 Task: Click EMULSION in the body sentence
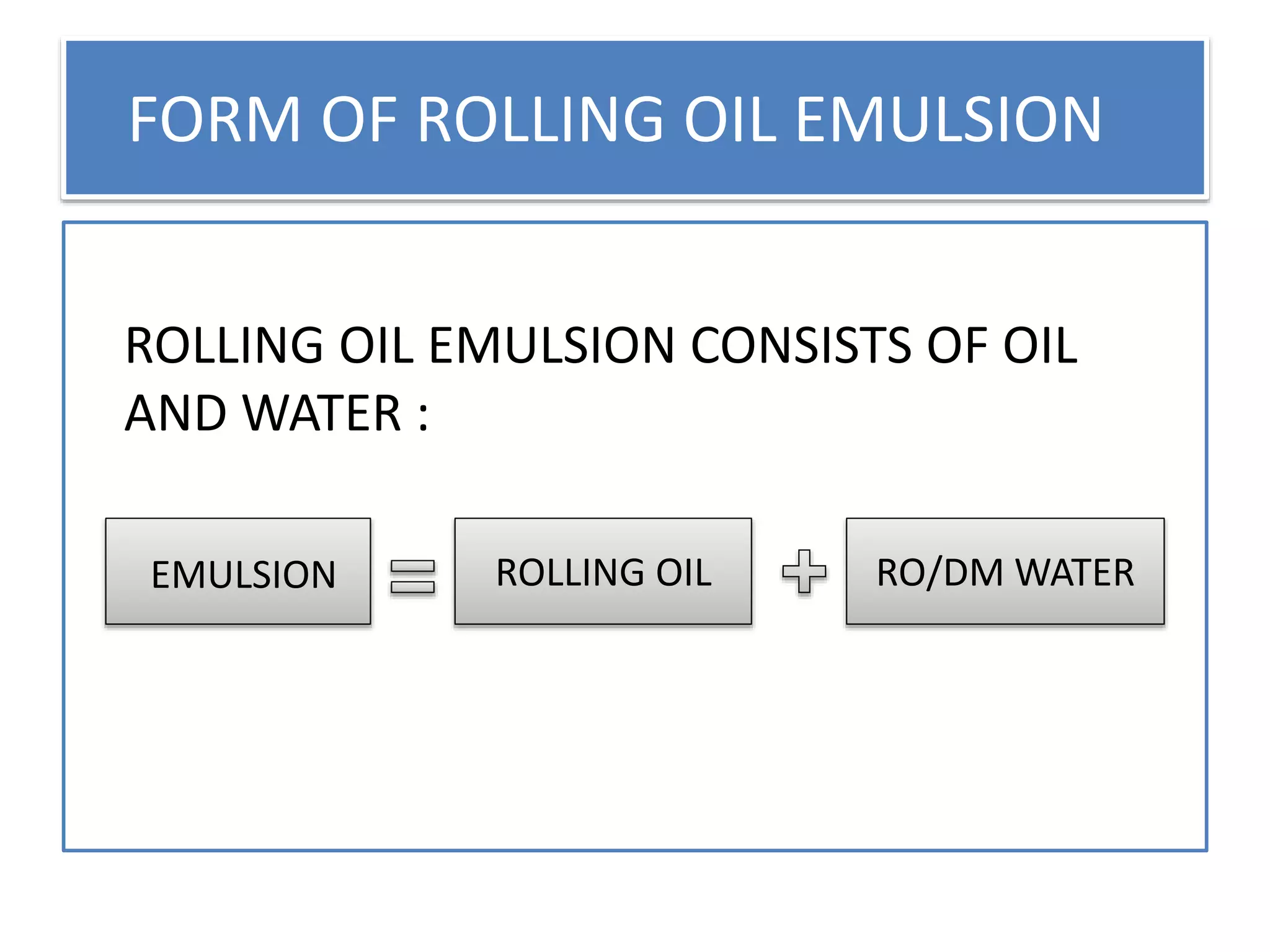pyautogui.click(x=551, y=345)
